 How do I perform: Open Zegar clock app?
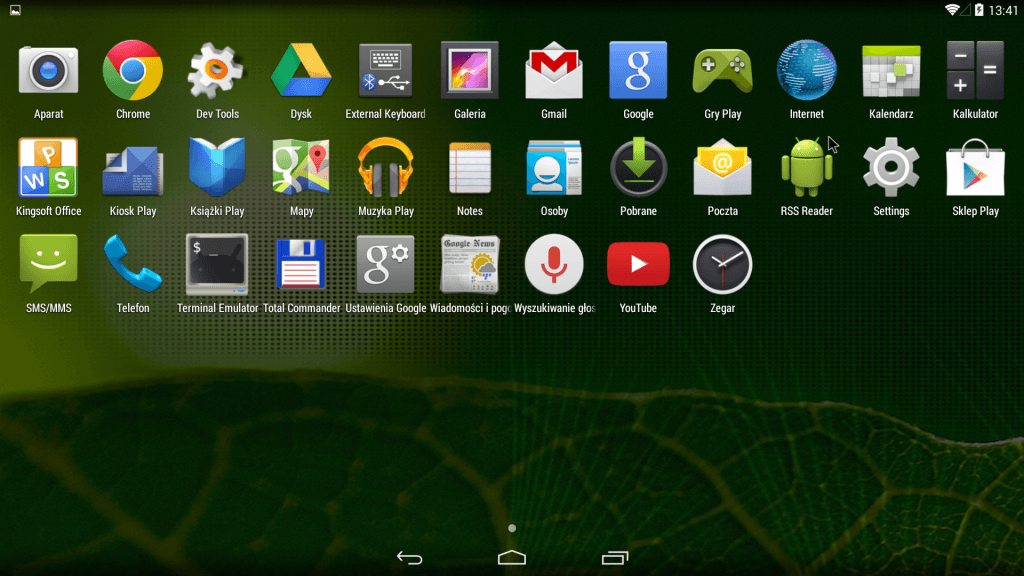point(722,264)
